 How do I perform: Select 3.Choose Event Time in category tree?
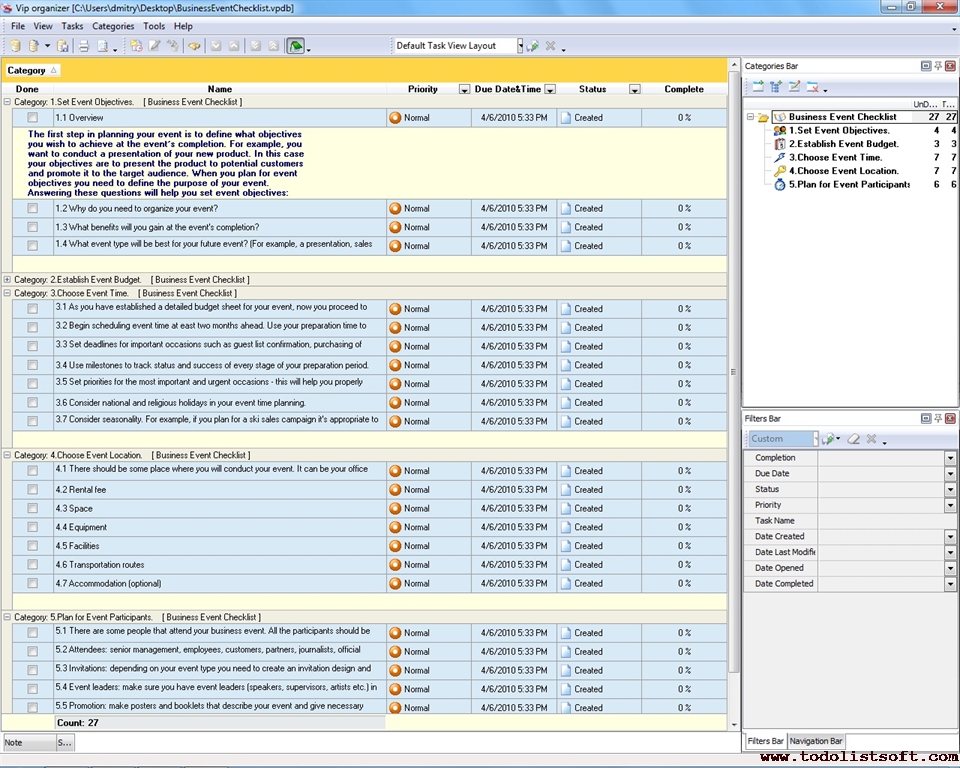pos(835,157)
